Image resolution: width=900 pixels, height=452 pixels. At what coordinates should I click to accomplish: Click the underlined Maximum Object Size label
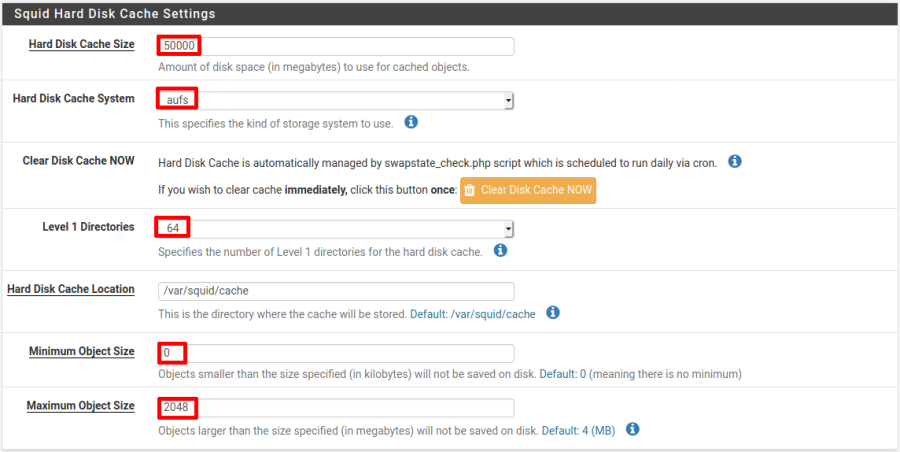point(80,405)
